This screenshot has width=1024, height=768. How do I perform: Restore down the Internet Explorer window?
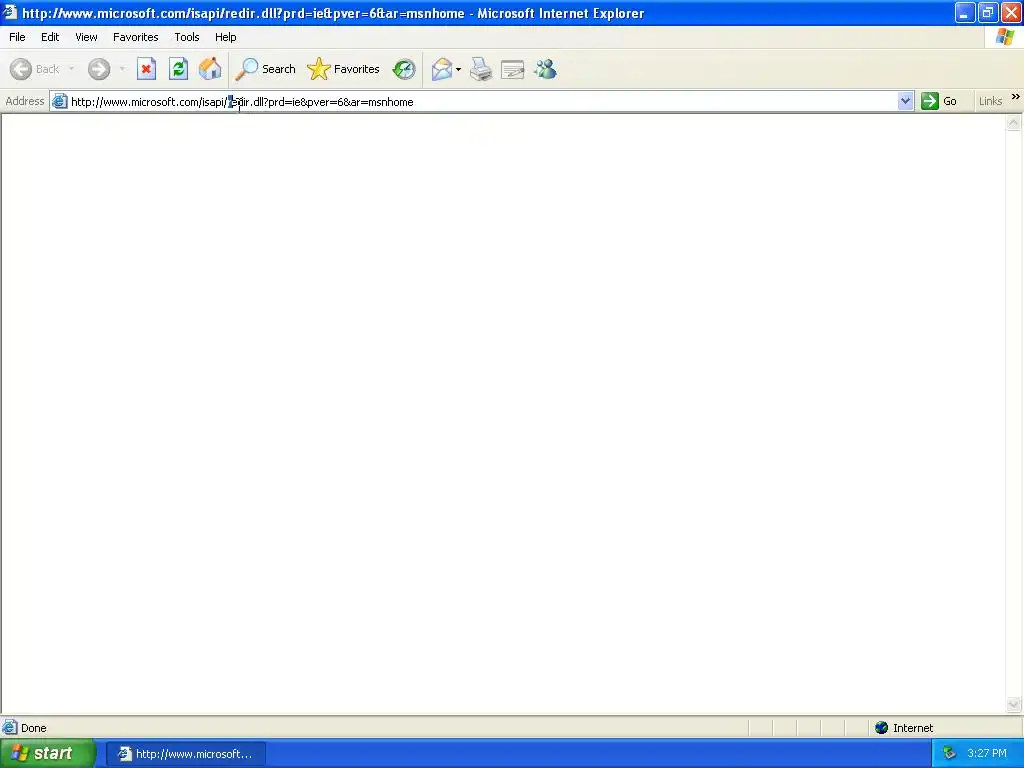point(987,12)
